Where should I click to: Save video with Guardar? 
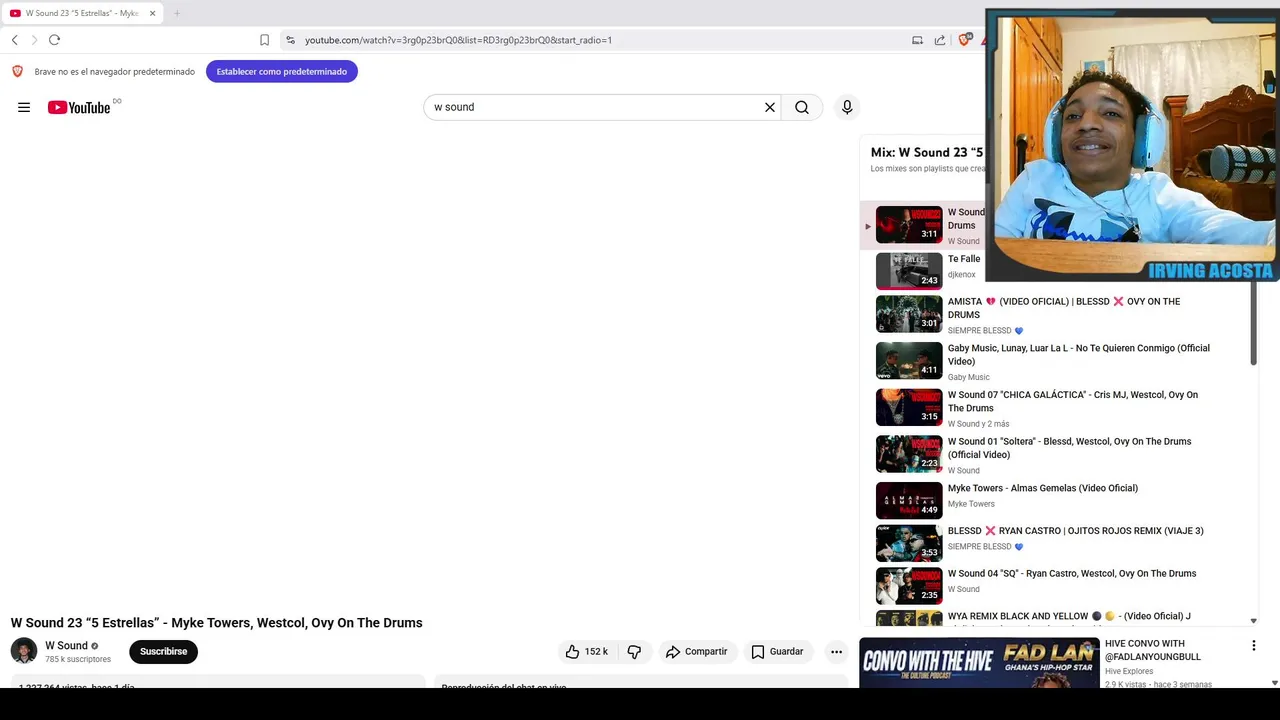777,651
